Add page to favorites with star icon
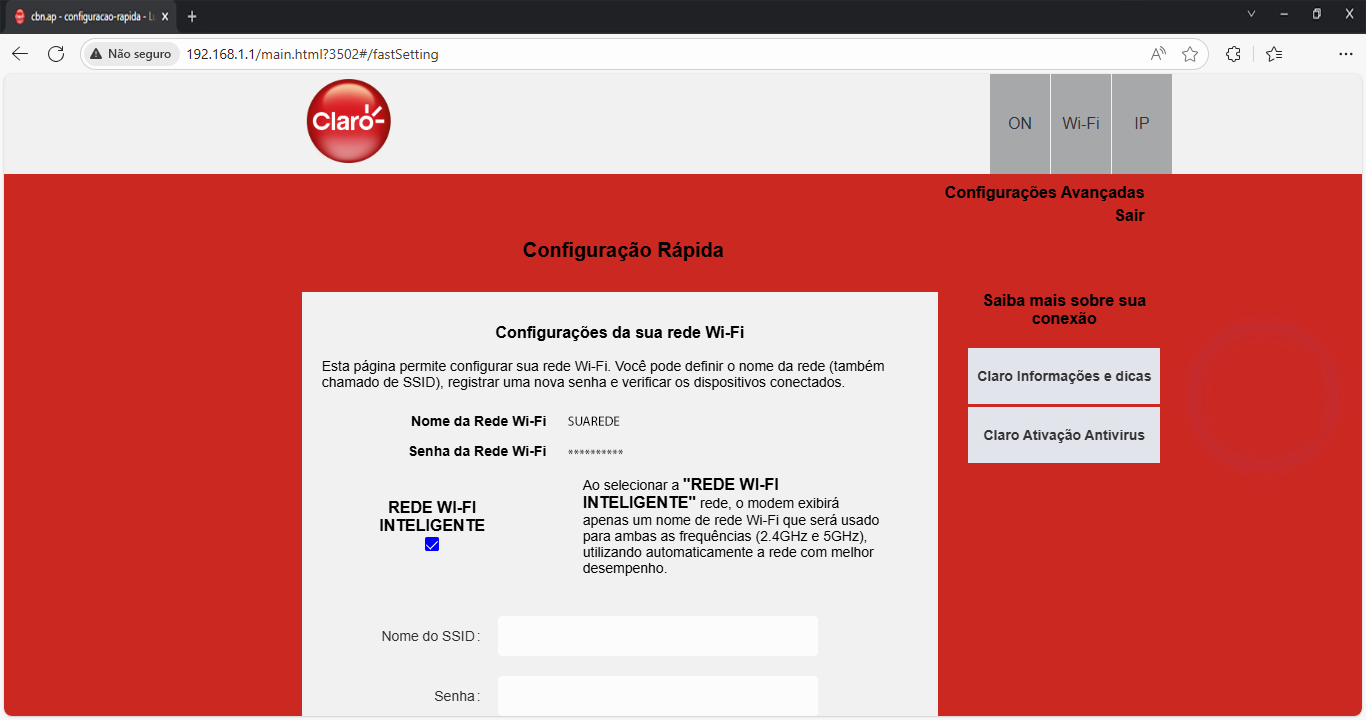Image resolution: width=1366 pixels, height=720 pixels. tap(1190, 54)
